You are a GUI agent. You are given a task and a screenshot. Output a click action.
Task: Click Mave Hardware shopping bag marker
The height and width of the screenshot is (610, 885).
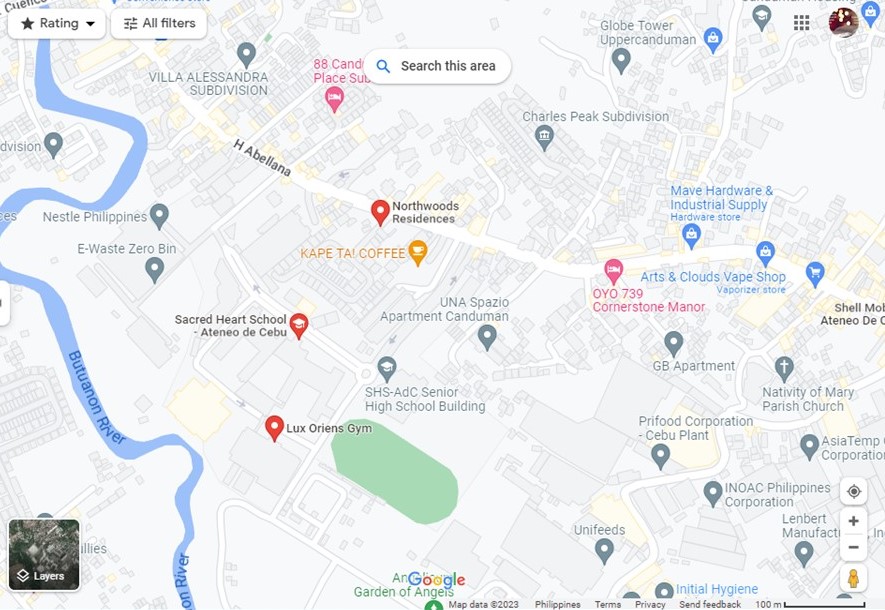tap(691, 235)
